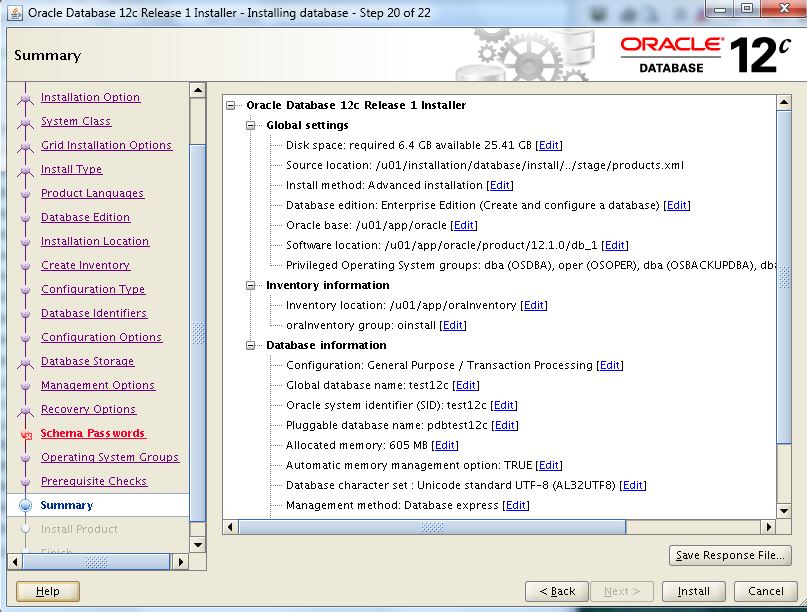Click the Java installer title bar icon

(x=15, y=13)
